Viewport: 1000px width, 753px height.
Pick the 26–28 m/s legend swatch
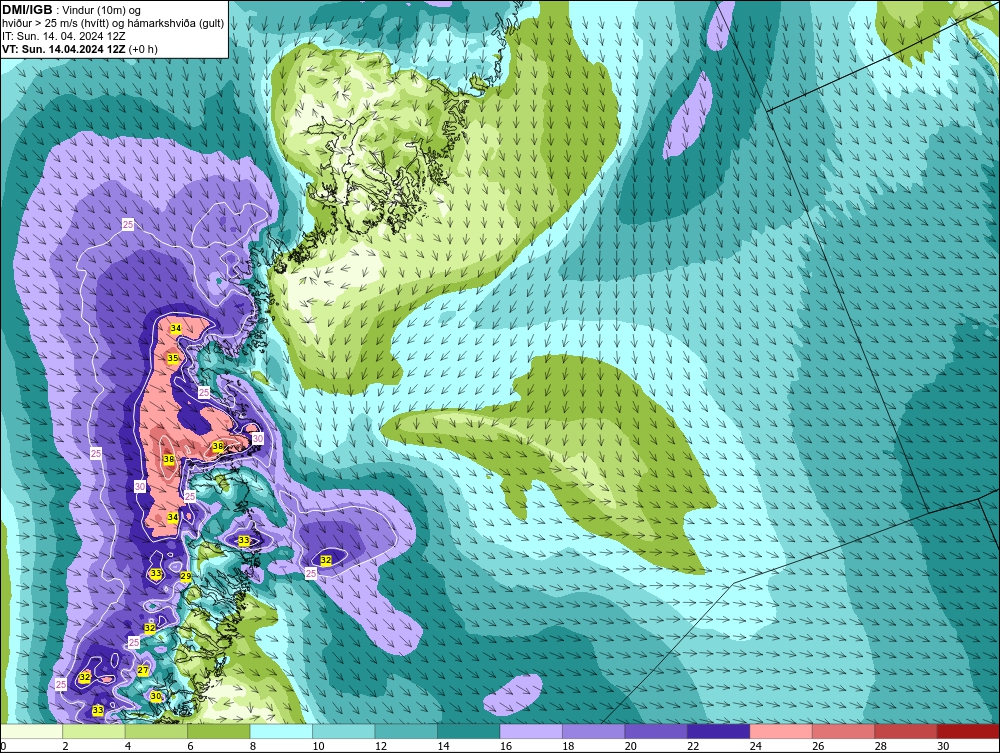pos(844,731)
